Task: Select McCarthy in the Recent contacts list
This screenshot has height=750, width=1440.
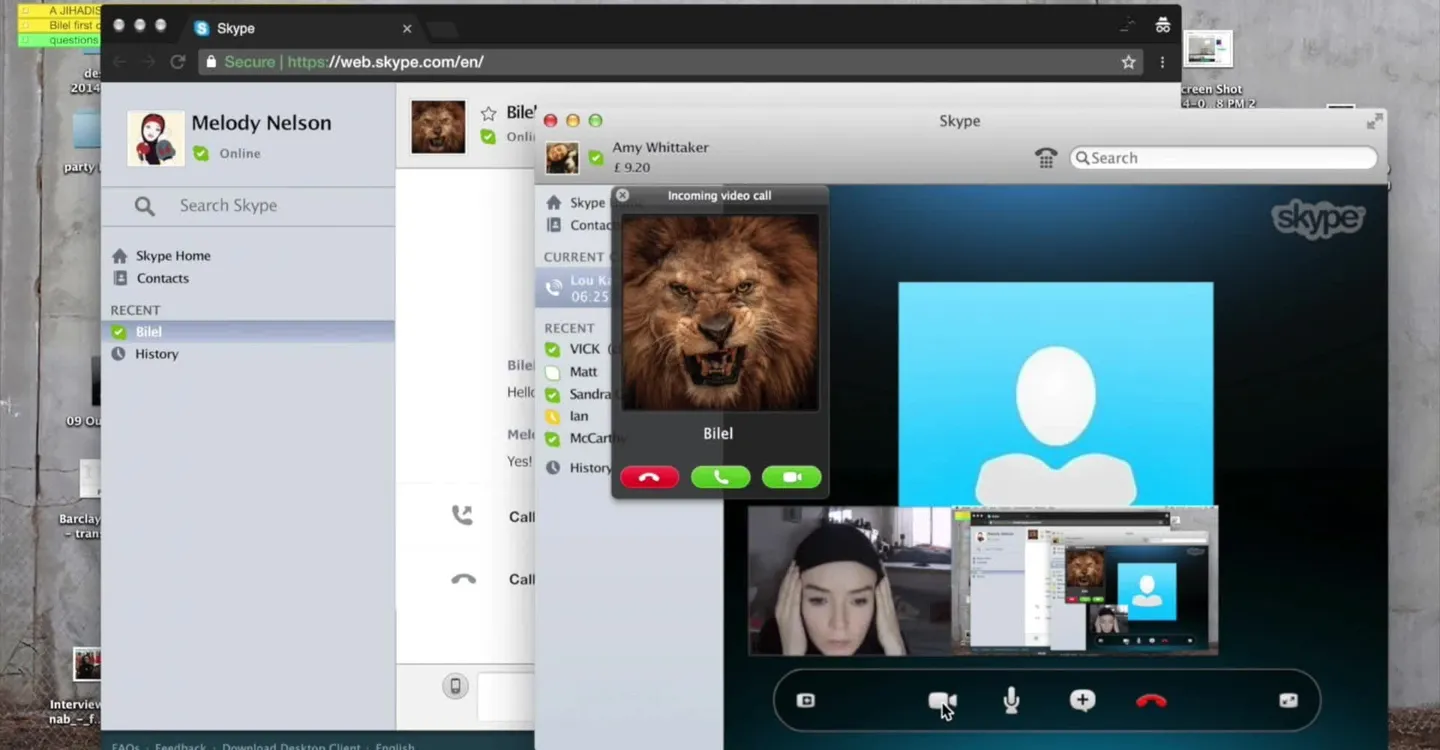Action: pos(597,438)
